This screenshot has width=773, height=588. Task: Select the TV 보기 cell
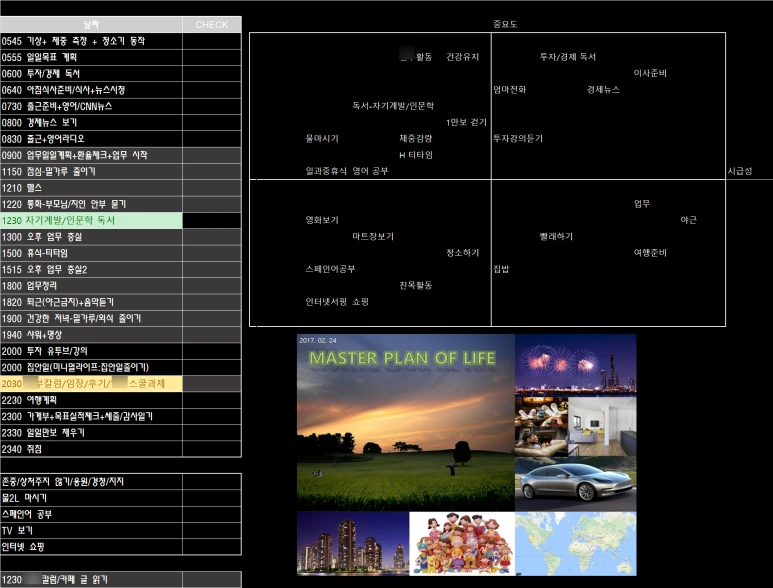coord(91,530)
